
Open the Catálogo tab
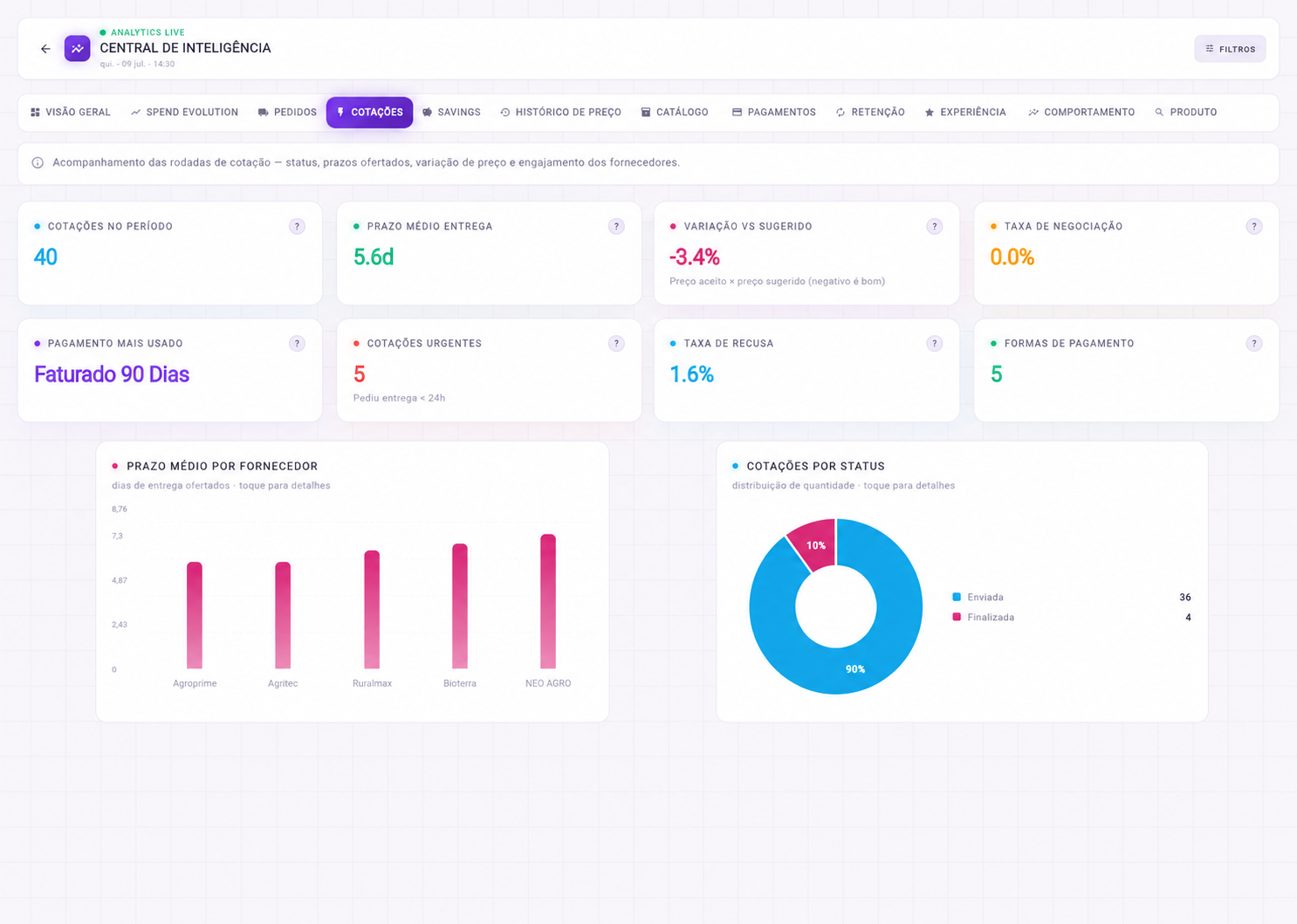click(675, 113)
